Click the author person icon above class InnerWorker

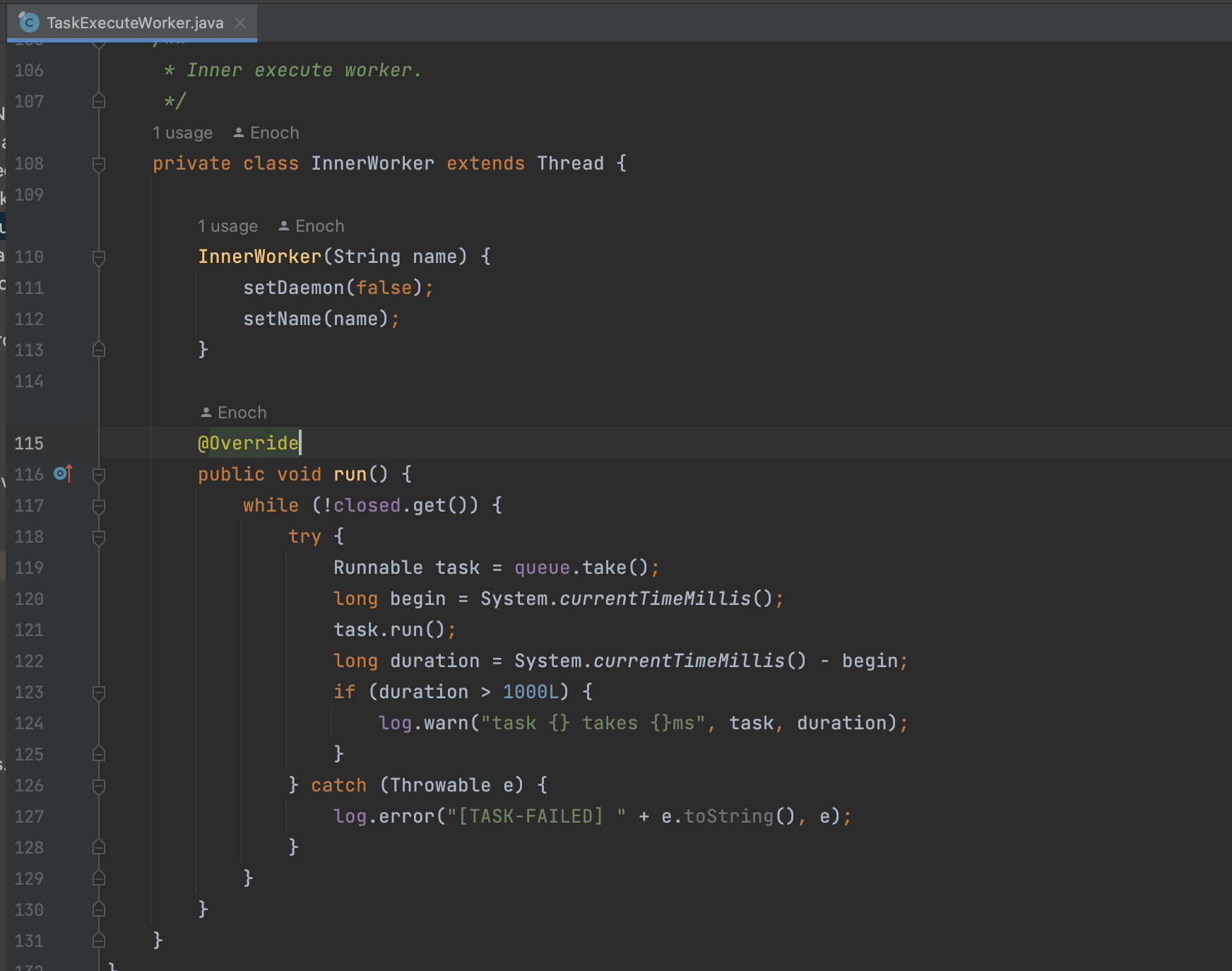tap(238, 132)
